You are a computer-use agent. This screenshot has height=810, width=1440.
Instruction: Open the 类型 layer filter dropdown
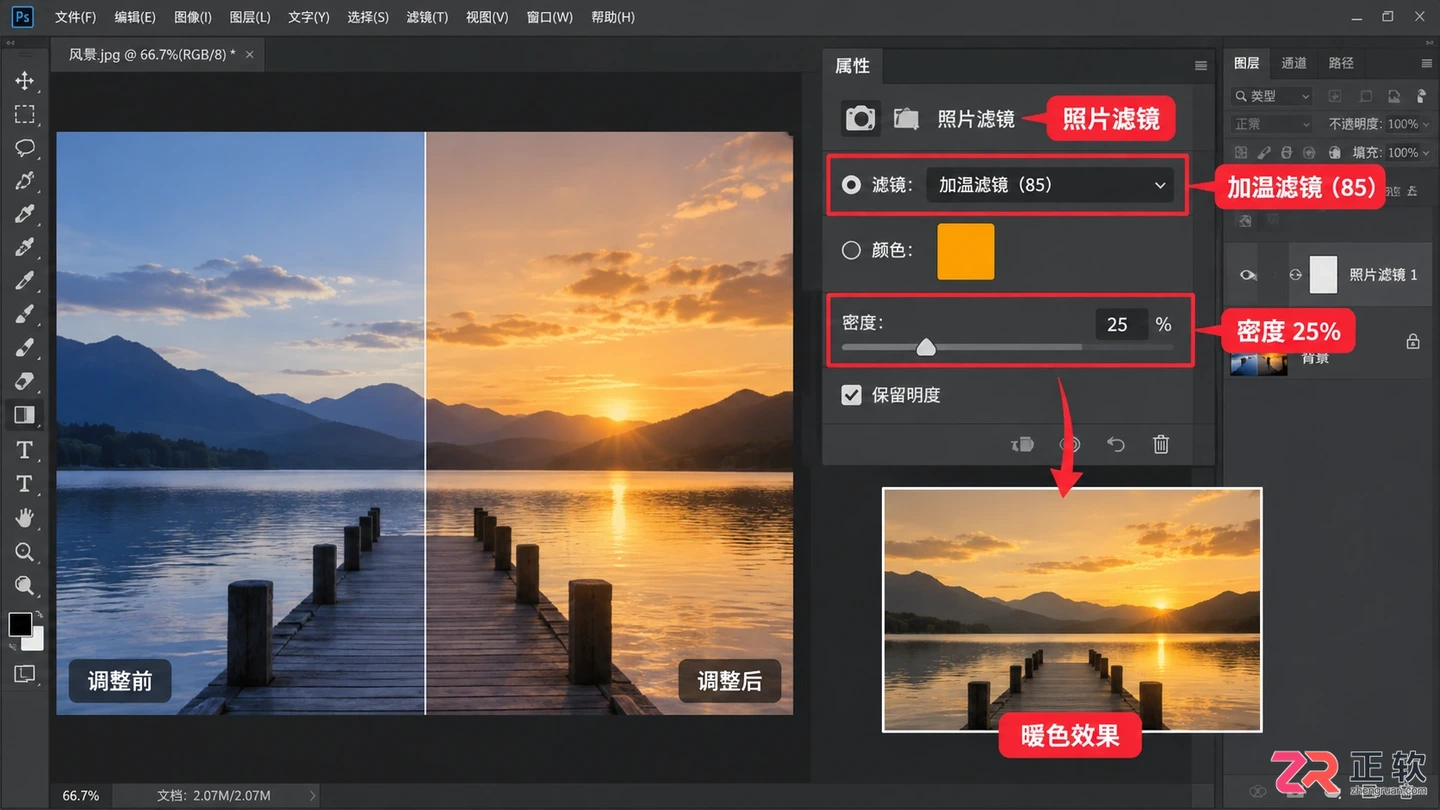(x=1272, y=96)
